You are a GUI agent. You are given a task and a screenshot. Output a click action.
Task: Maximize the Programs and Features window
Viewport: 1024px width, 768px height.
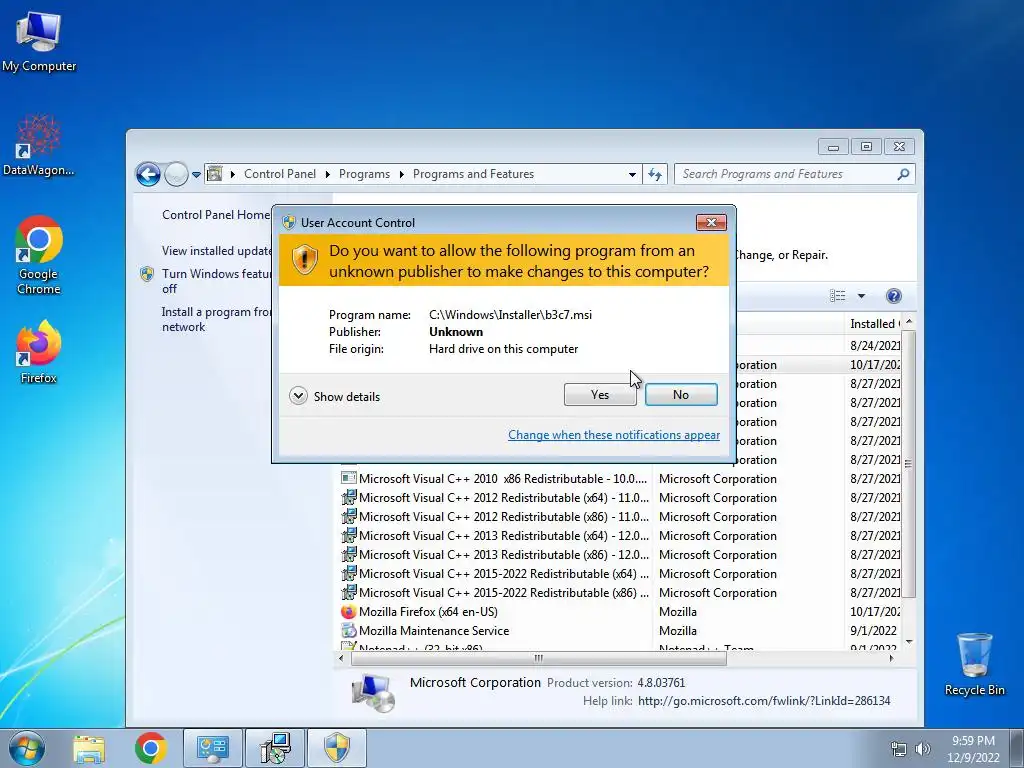866,147
